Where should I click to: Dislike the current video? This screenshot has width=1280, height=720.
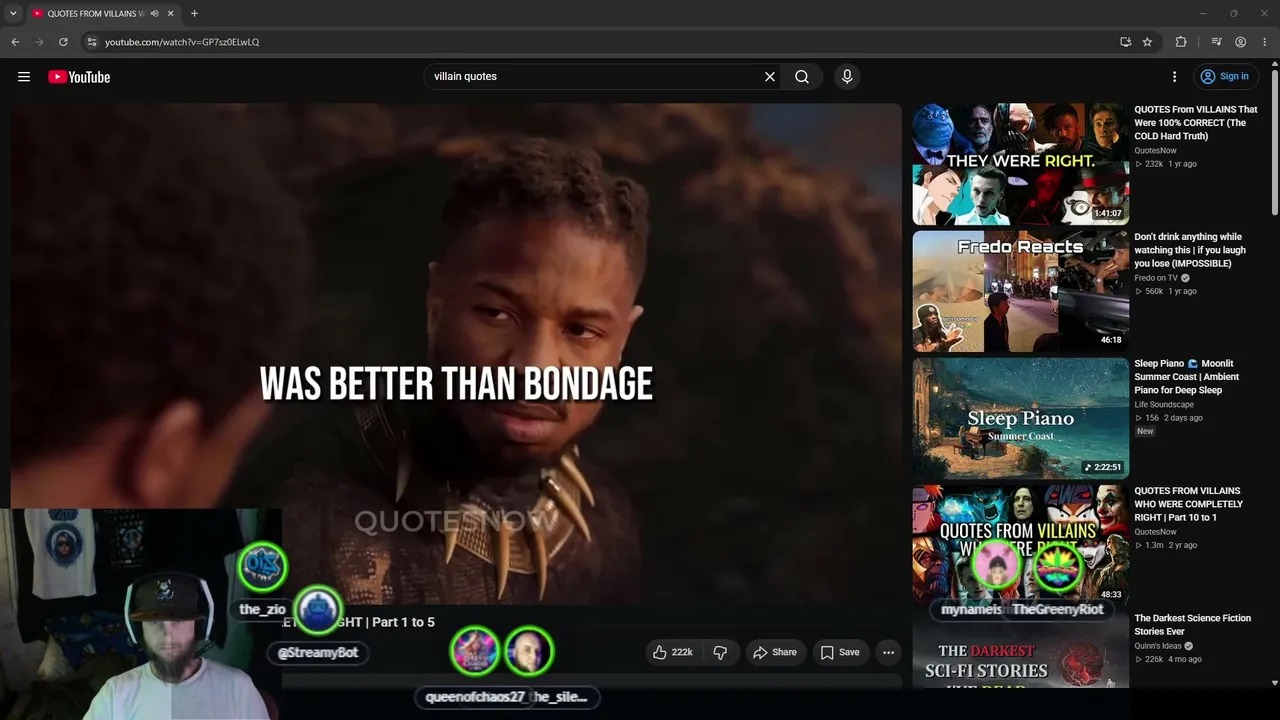tap(720, 652)
